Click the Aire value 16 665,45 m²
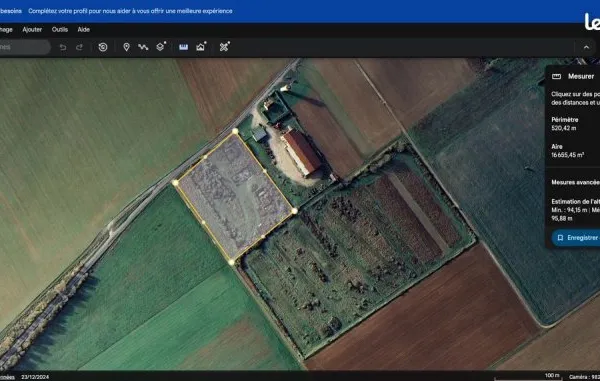600x381 pixels. tap(567, 155)
